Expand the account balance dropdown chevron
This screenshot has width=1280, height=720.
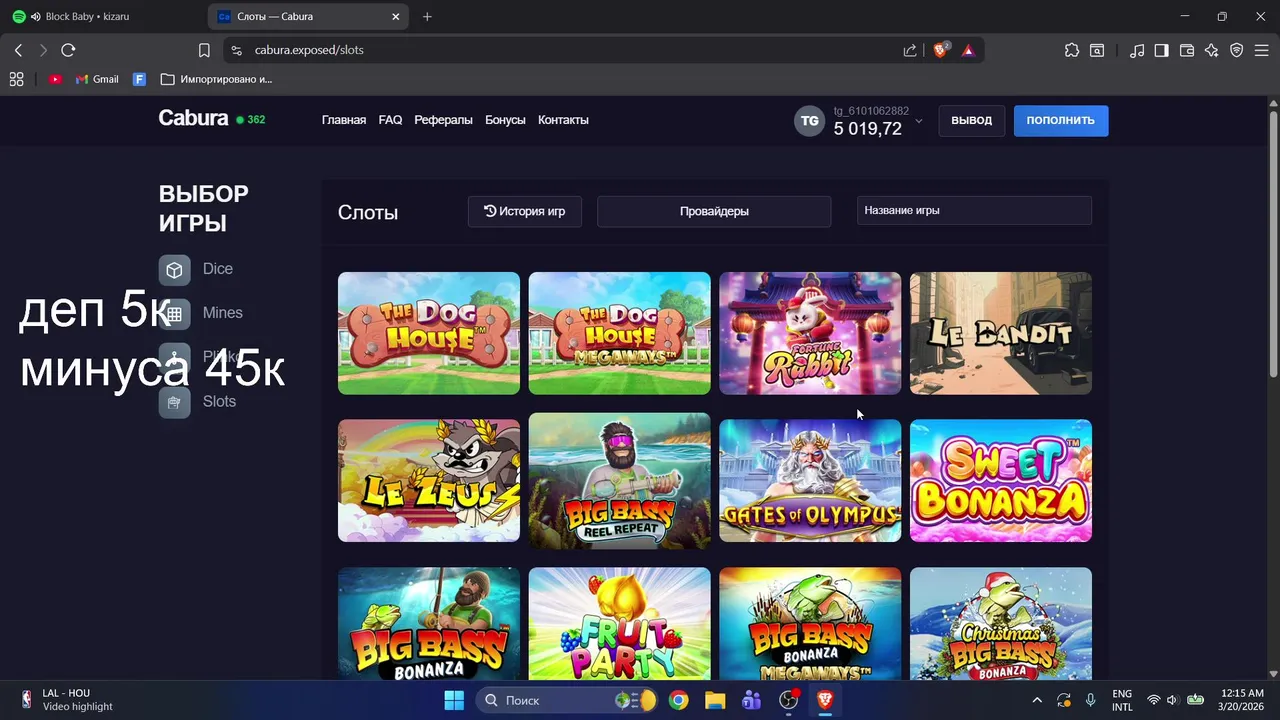coord(918,121)
